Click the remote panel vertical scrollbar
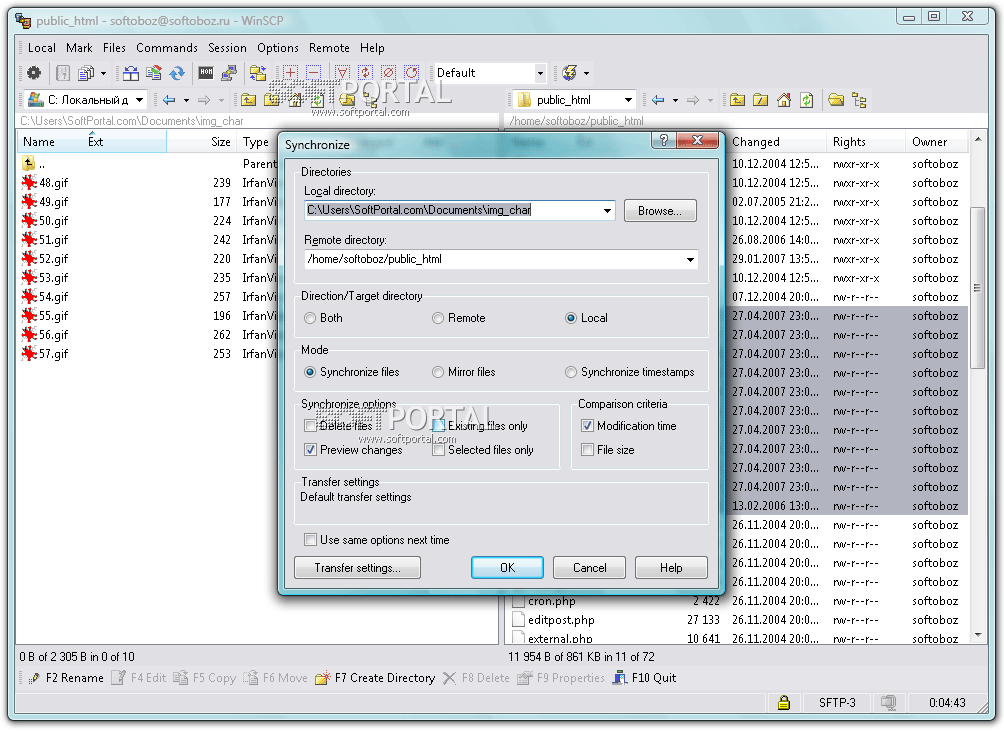The image size is (1004, 732). [978, 288]
